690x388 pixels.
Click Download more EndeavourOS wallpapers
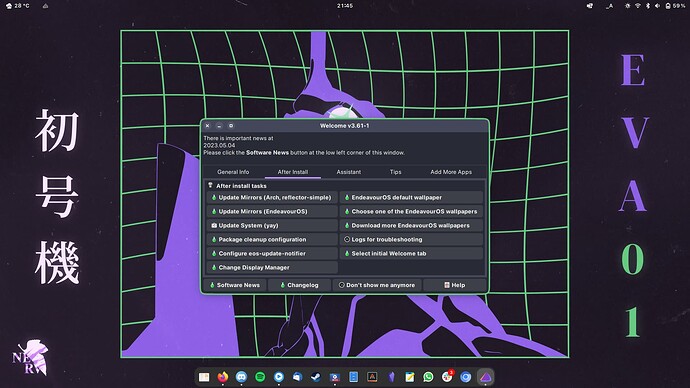pos(411,225)
